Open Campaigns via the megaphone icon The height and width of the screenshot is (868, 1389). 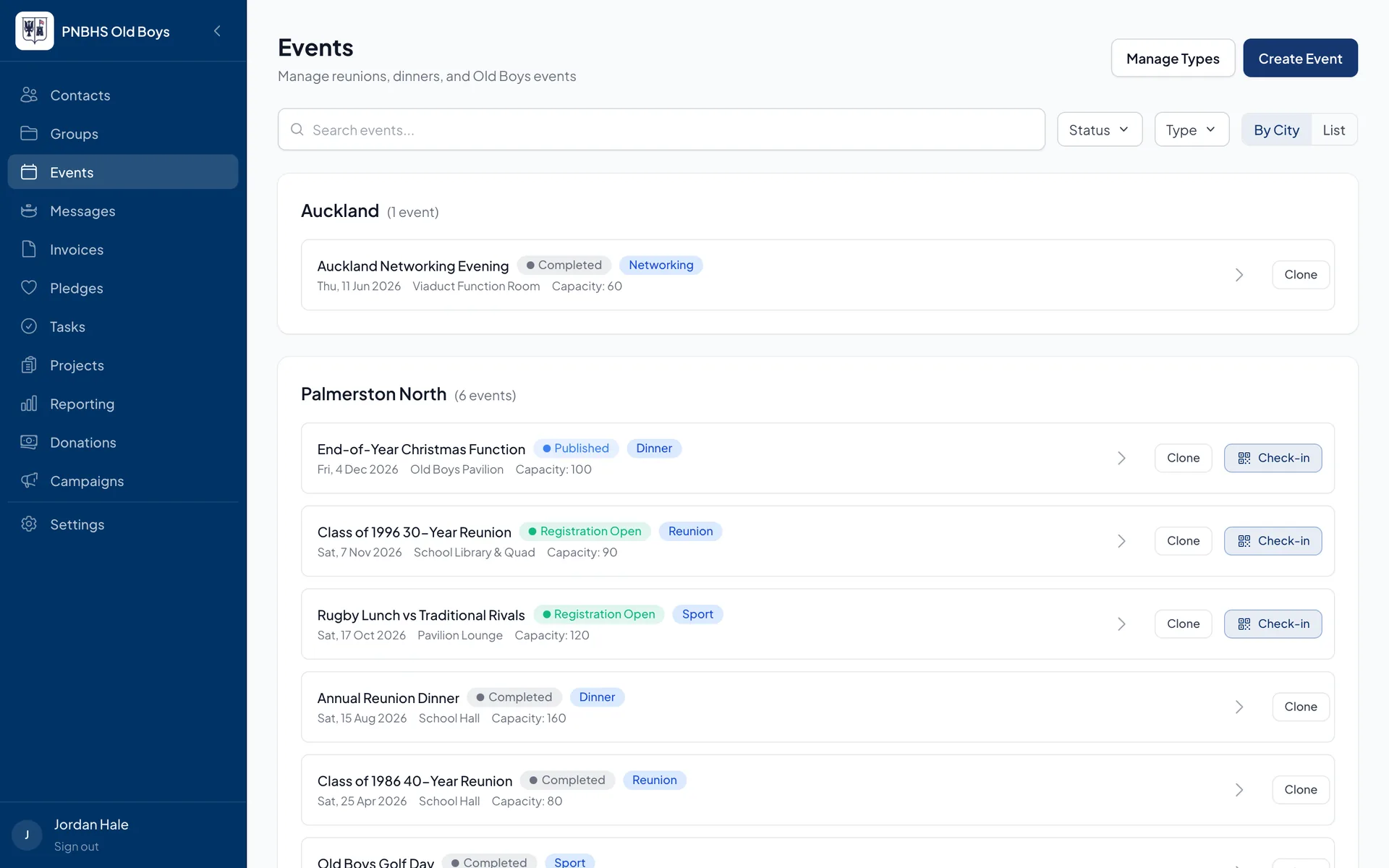tap(29, 480)
